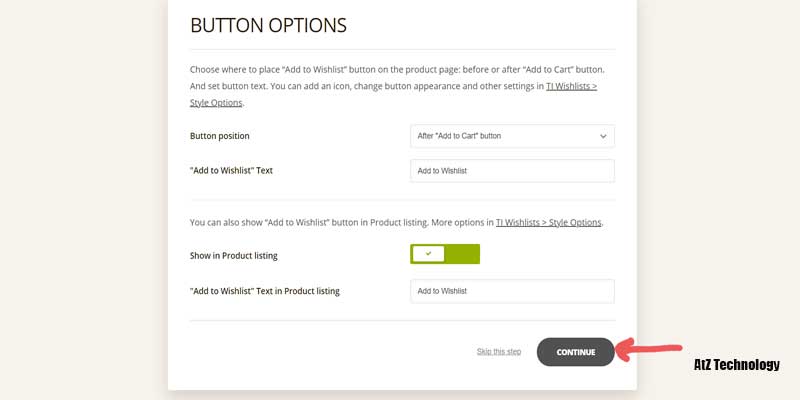Click the Product listing wishlist text input
The image size is (800, 400).
(512, 291)
